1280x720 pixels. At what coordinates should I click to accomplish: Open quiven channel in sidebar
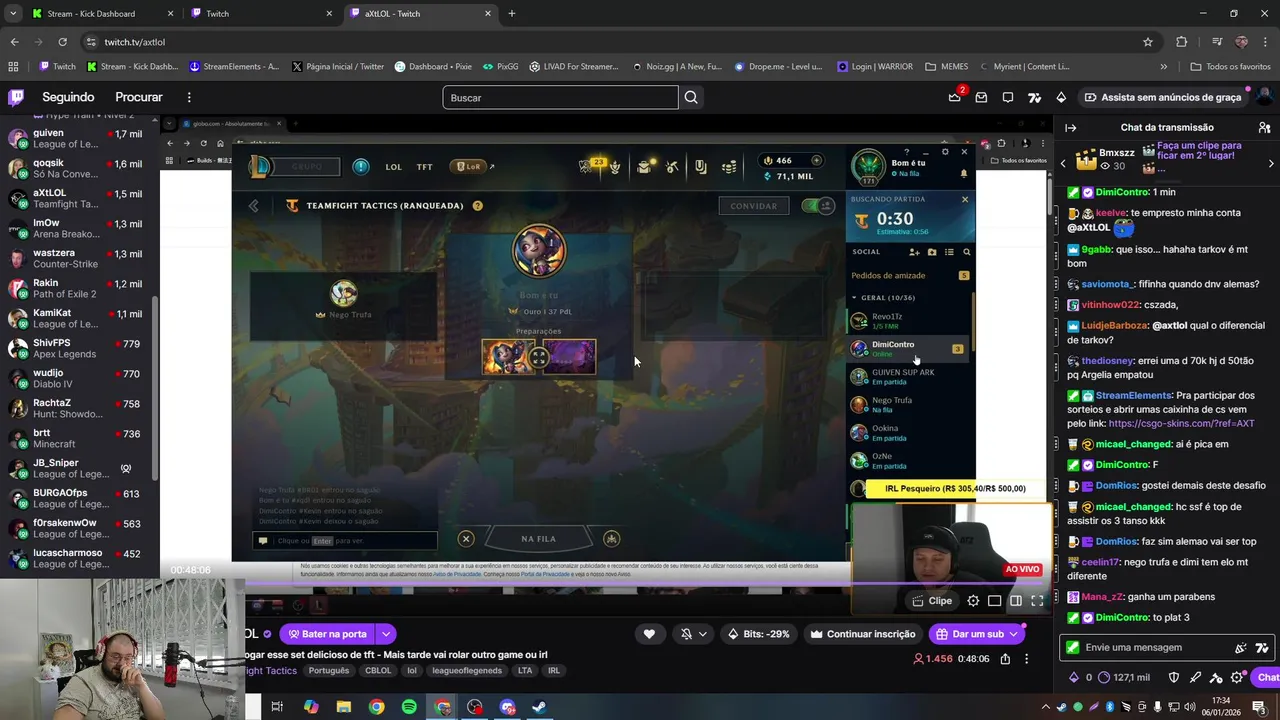(x=79, y=138)
